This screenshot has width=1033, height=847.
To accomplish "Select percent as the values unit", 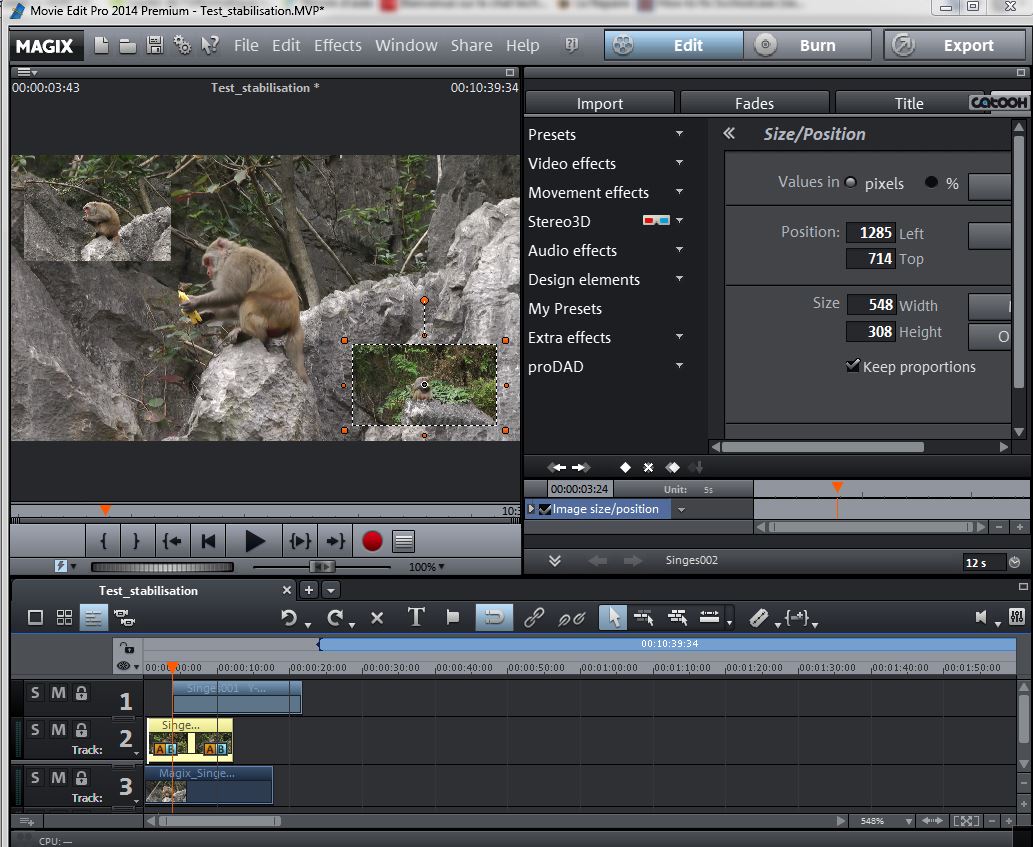I will 931,182.
